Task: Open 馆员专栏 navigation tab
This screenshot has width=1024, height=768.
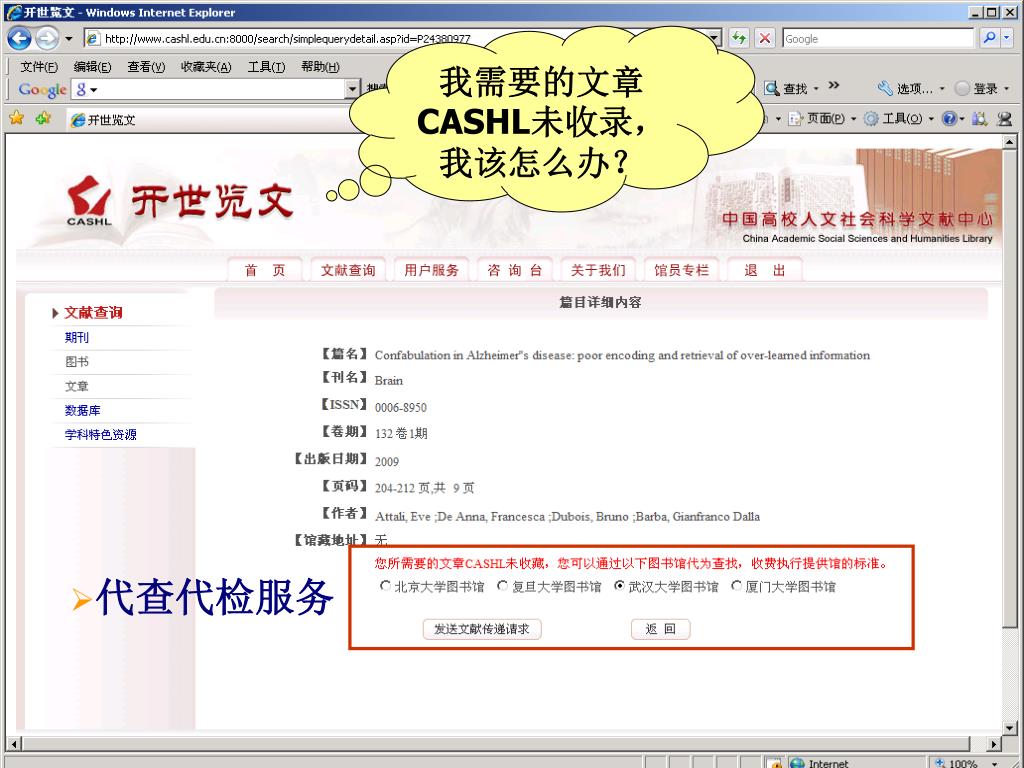Action: click(681, 270)
